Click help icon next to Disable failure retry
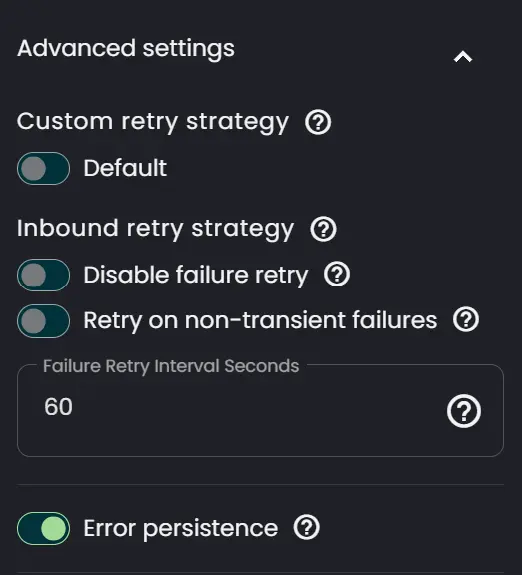Viewport: 522px width, 575px height. [x=337, y=274]
